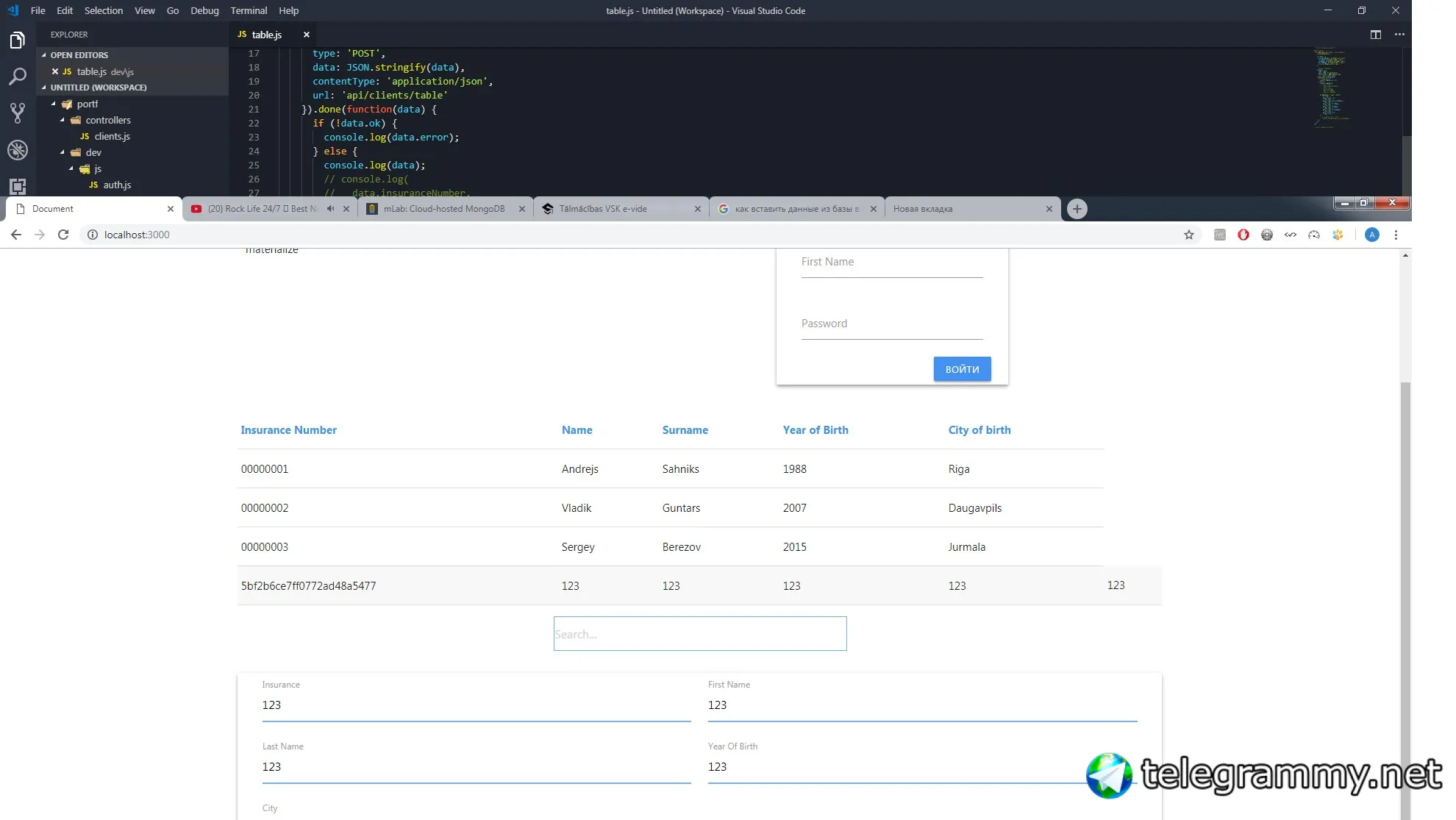The height and width of the screenshot is (820, 1456).
Task: Bookmark this page with star icon
Action: coord(1188,235)
